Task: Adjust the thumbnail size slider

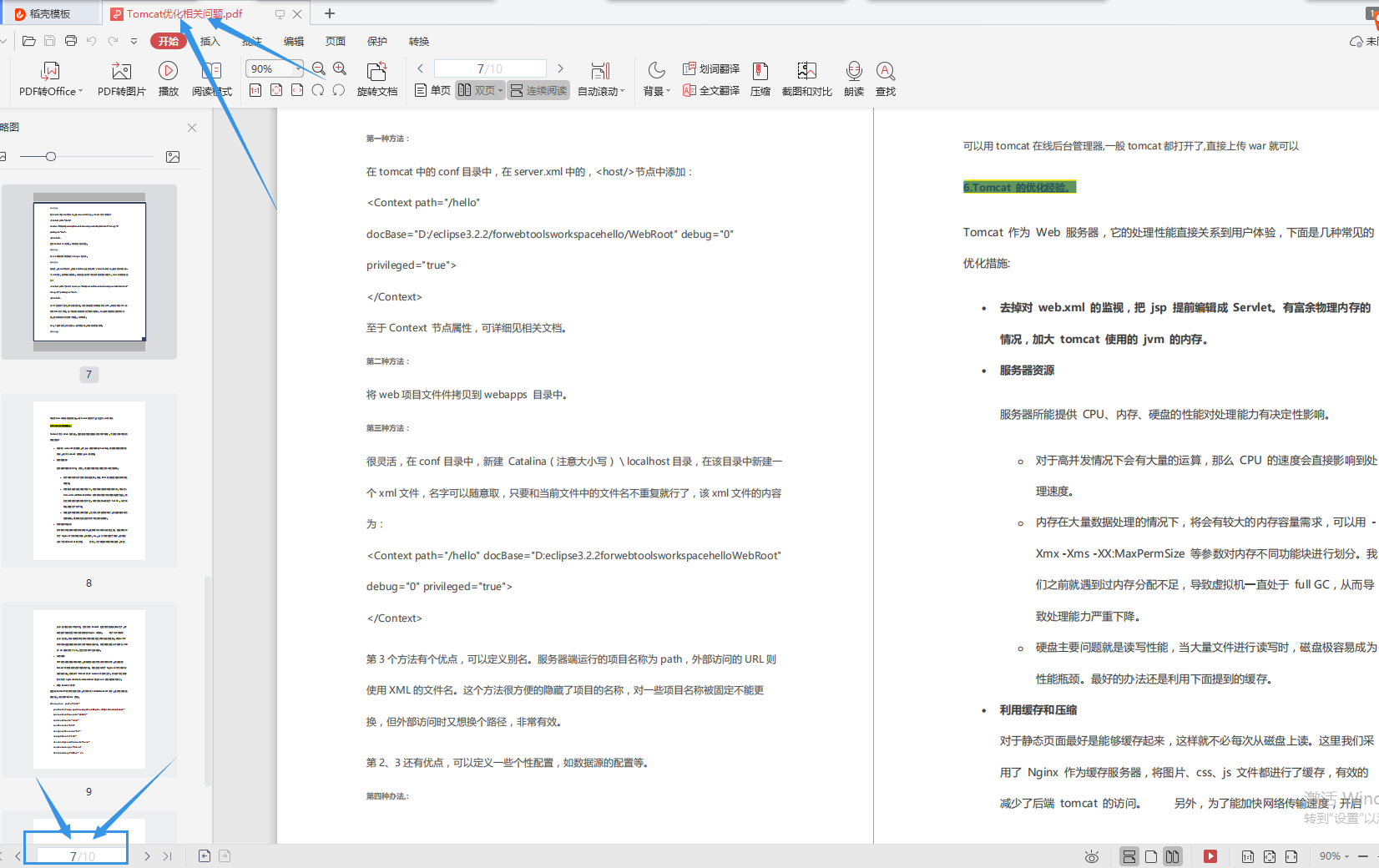Action: (51, 156)
